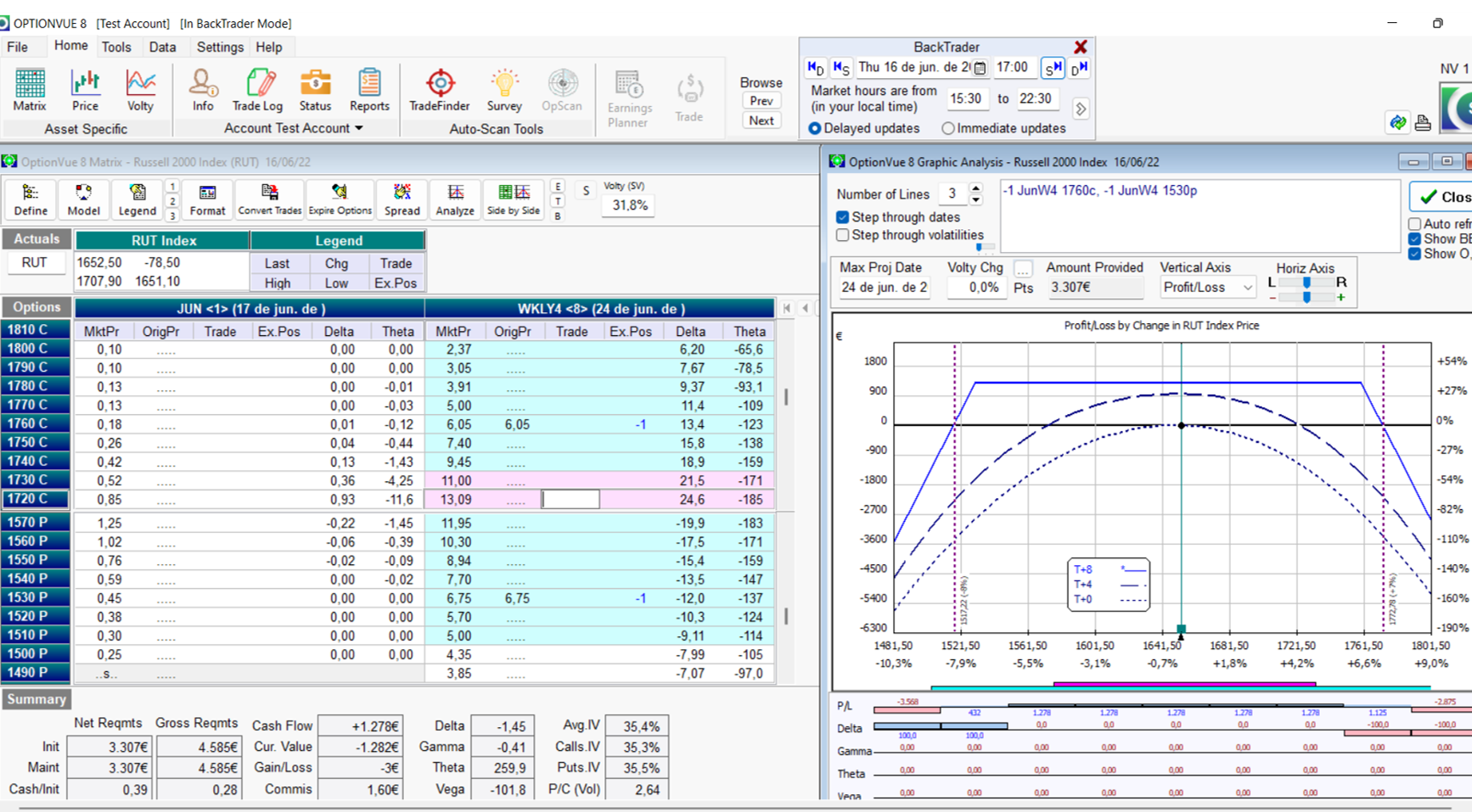Viewport: 1472px width, 812px height.
Task: Click the 1720 C Trade input cell
Action: [570, 500]
